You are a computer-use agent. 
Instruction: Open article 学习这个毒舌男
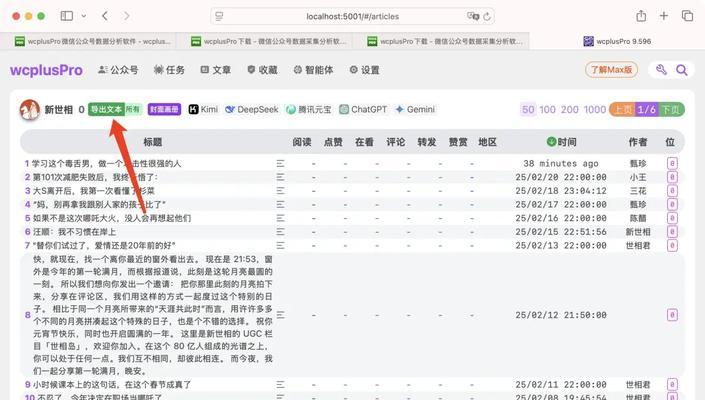pos(107,164)
